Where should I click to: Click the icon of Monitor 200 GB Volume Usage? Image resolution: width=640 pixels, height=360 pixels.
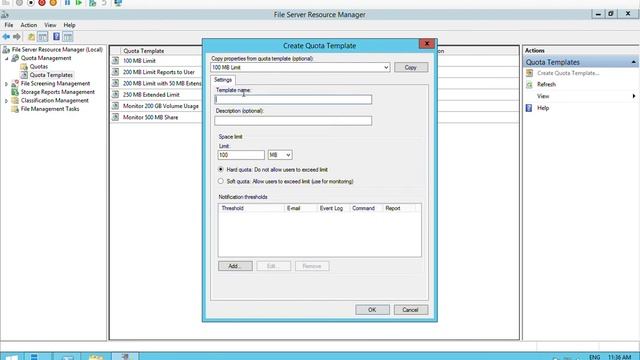[116, 106]
